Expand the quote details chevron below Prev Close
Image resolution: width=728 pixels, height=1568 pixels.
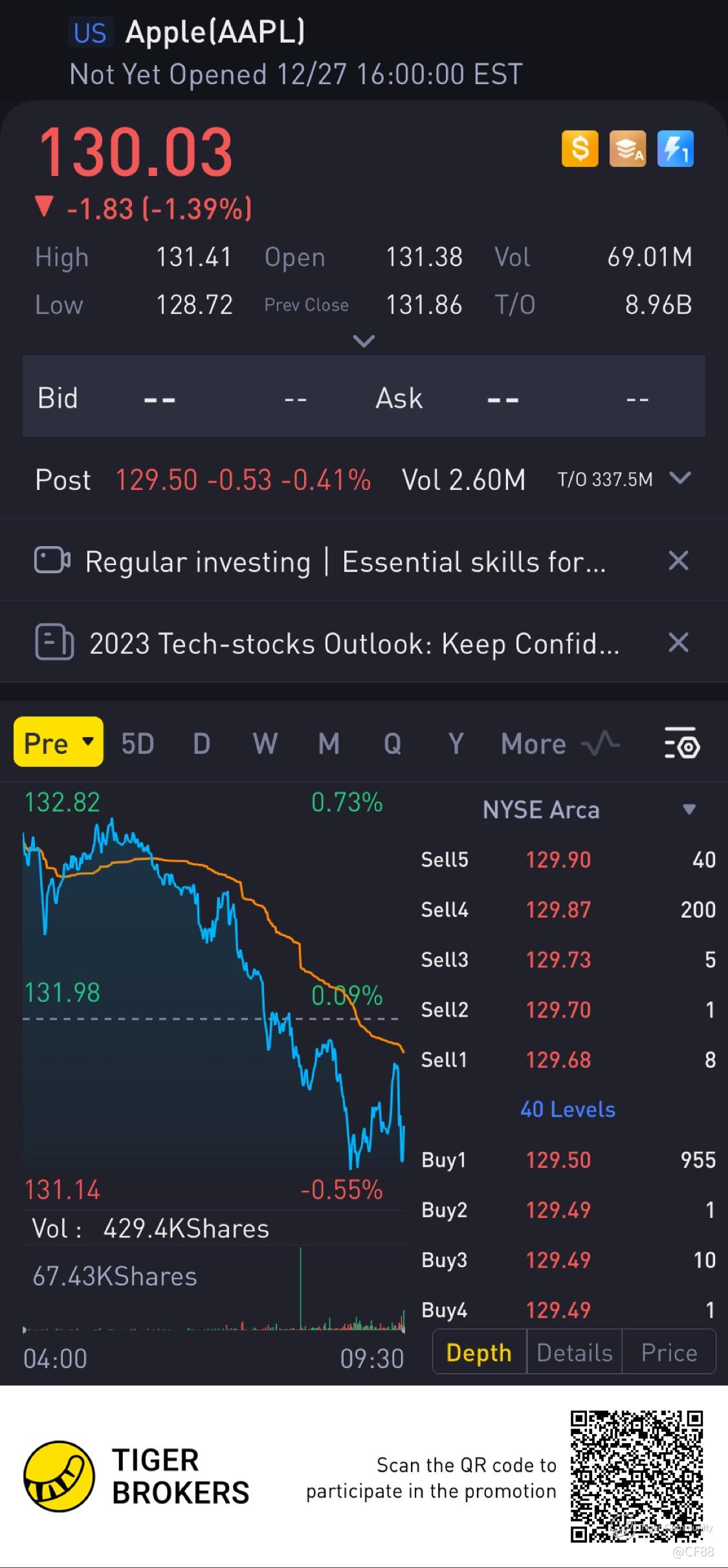(x=364, y=340)
